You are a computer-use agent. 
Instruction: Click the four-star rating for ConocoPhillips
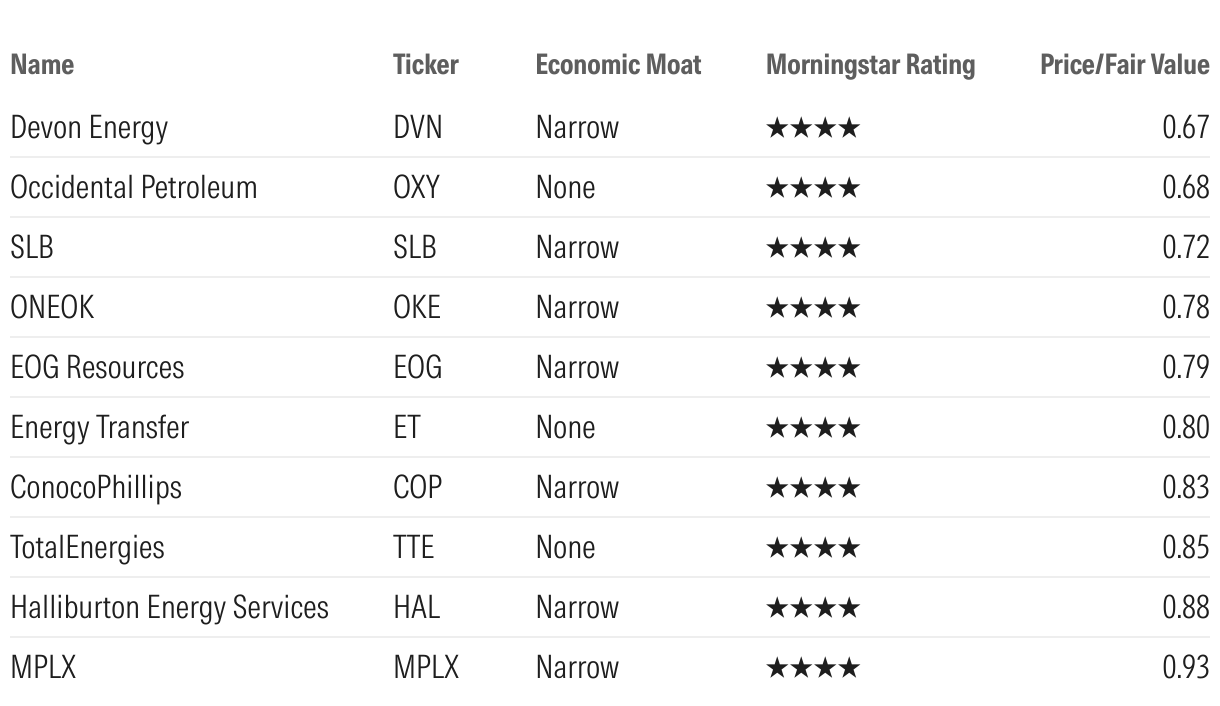812,488
